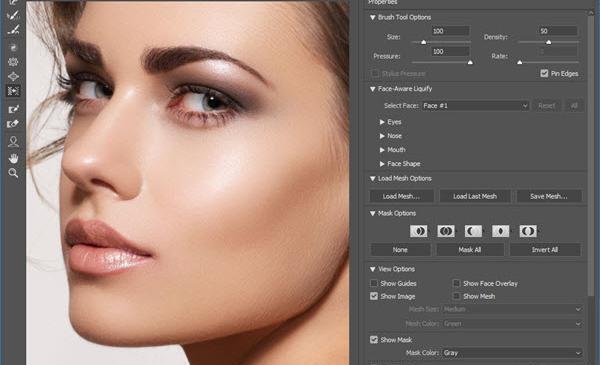Expand the Eyes settings group
Screen dimensions: 600x365
(x=382, y=122)
